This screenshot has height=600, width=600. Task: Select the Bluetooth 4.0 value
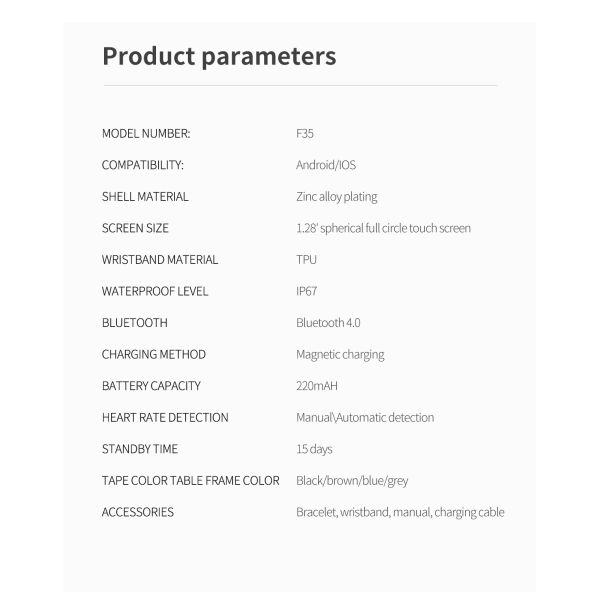[328, 323]
